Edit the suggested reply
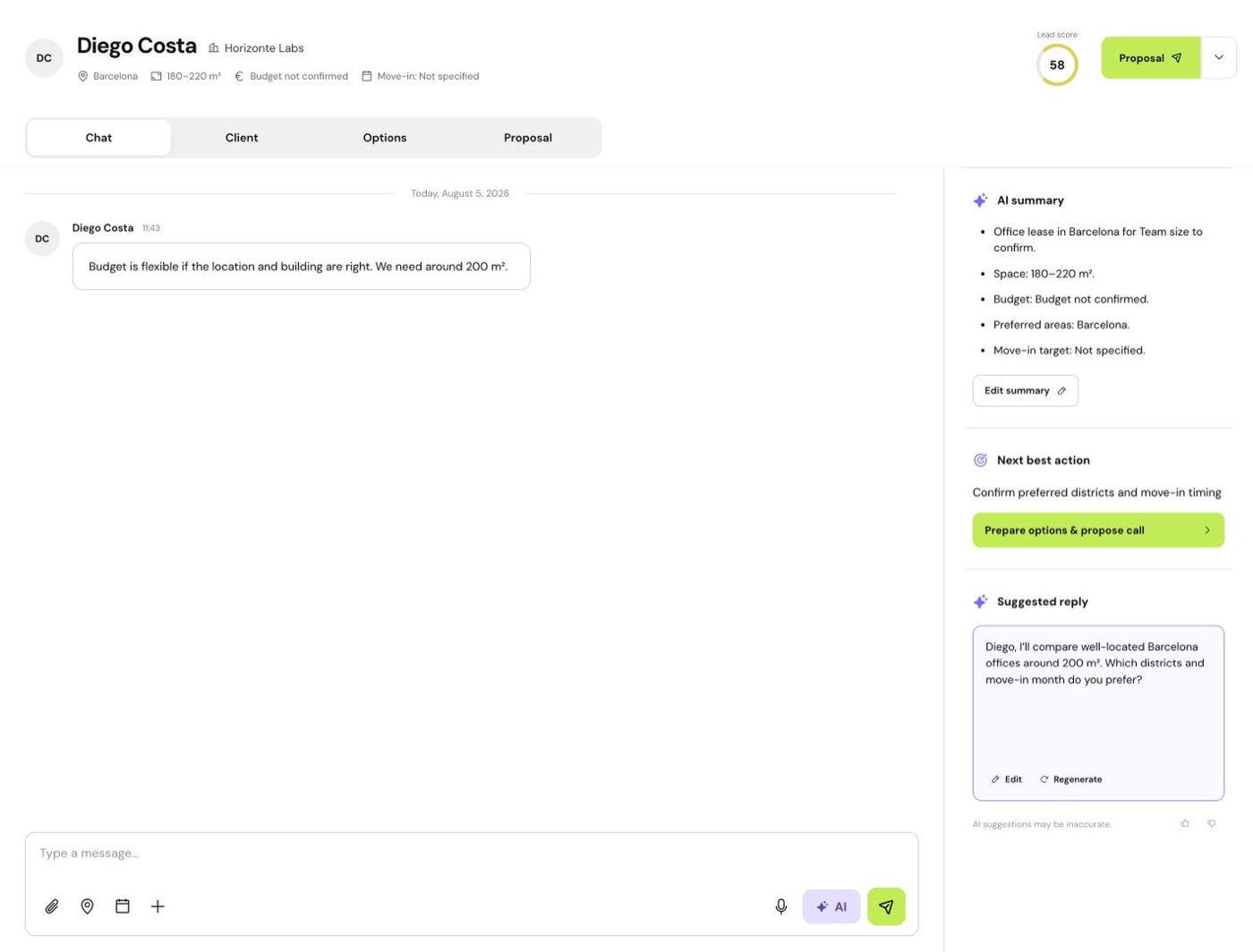 coord(1007,779)
